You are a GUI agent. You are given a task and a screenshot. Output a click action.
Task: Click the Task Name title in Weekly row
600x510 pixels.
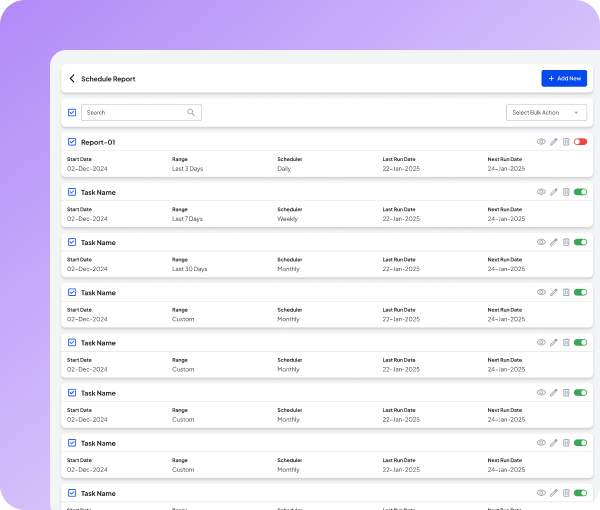(x=98, y=192)
